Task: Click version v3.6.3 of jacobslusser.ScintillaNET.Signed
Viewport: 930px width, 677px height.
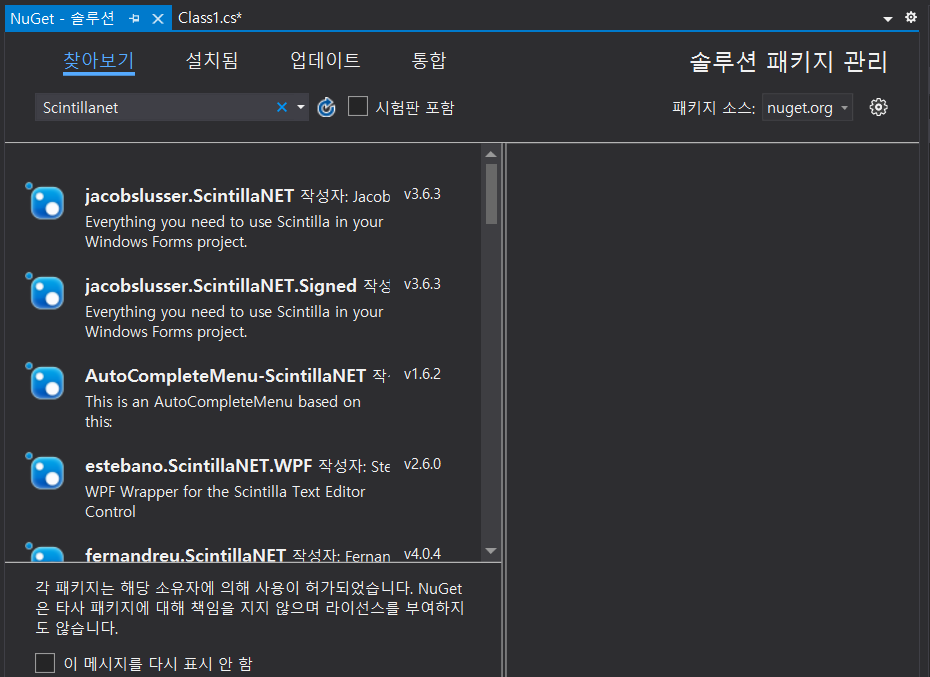Action: pos(422,284)
